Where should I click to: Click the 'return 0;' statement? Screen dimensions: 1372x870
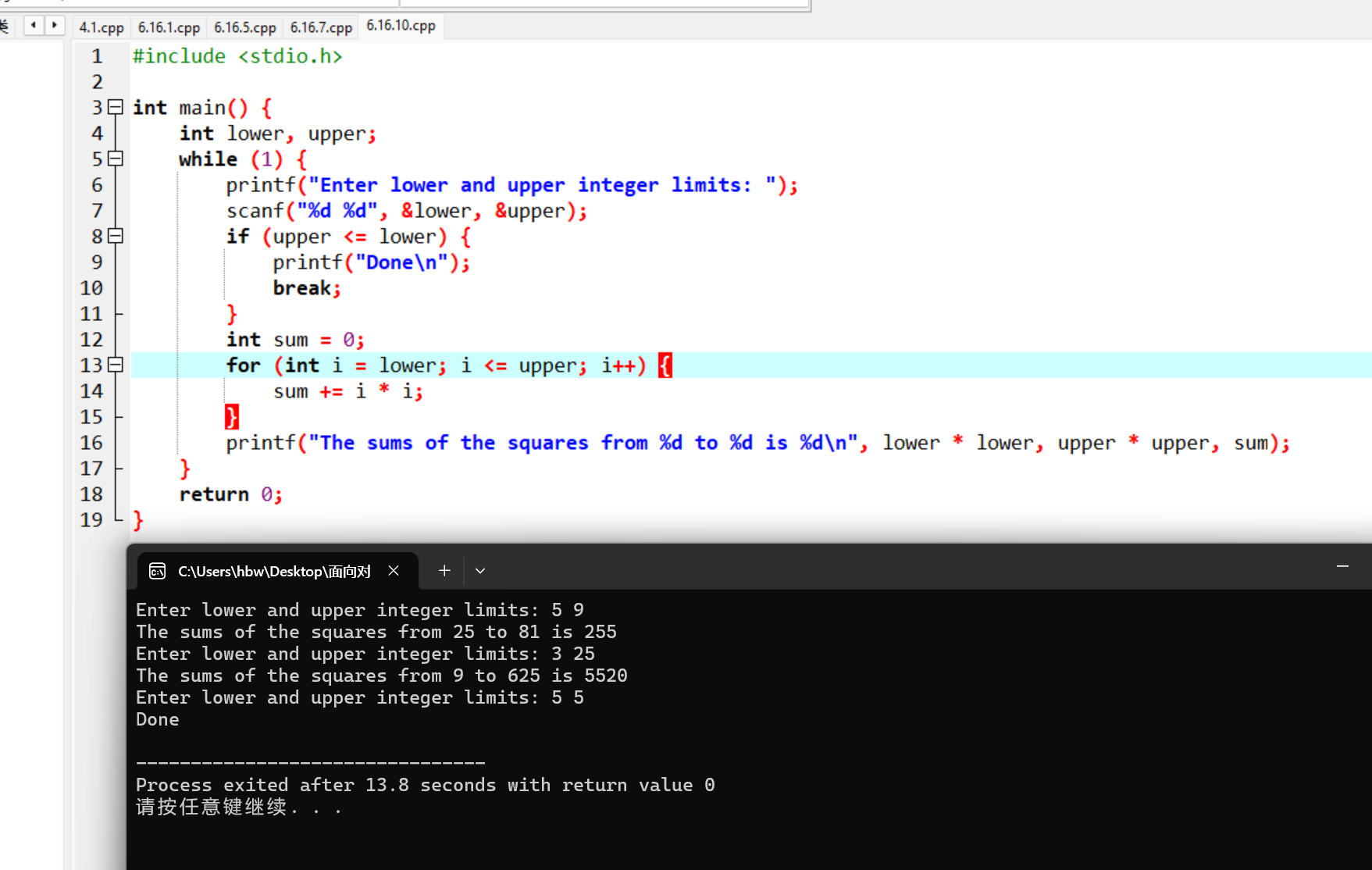tap(230, 494)
